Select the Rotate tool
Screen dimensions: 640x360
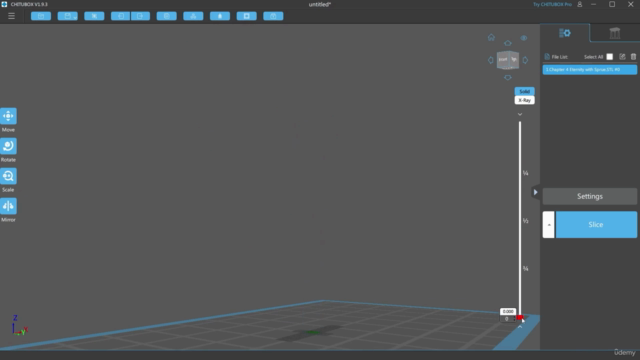point(8,146)
